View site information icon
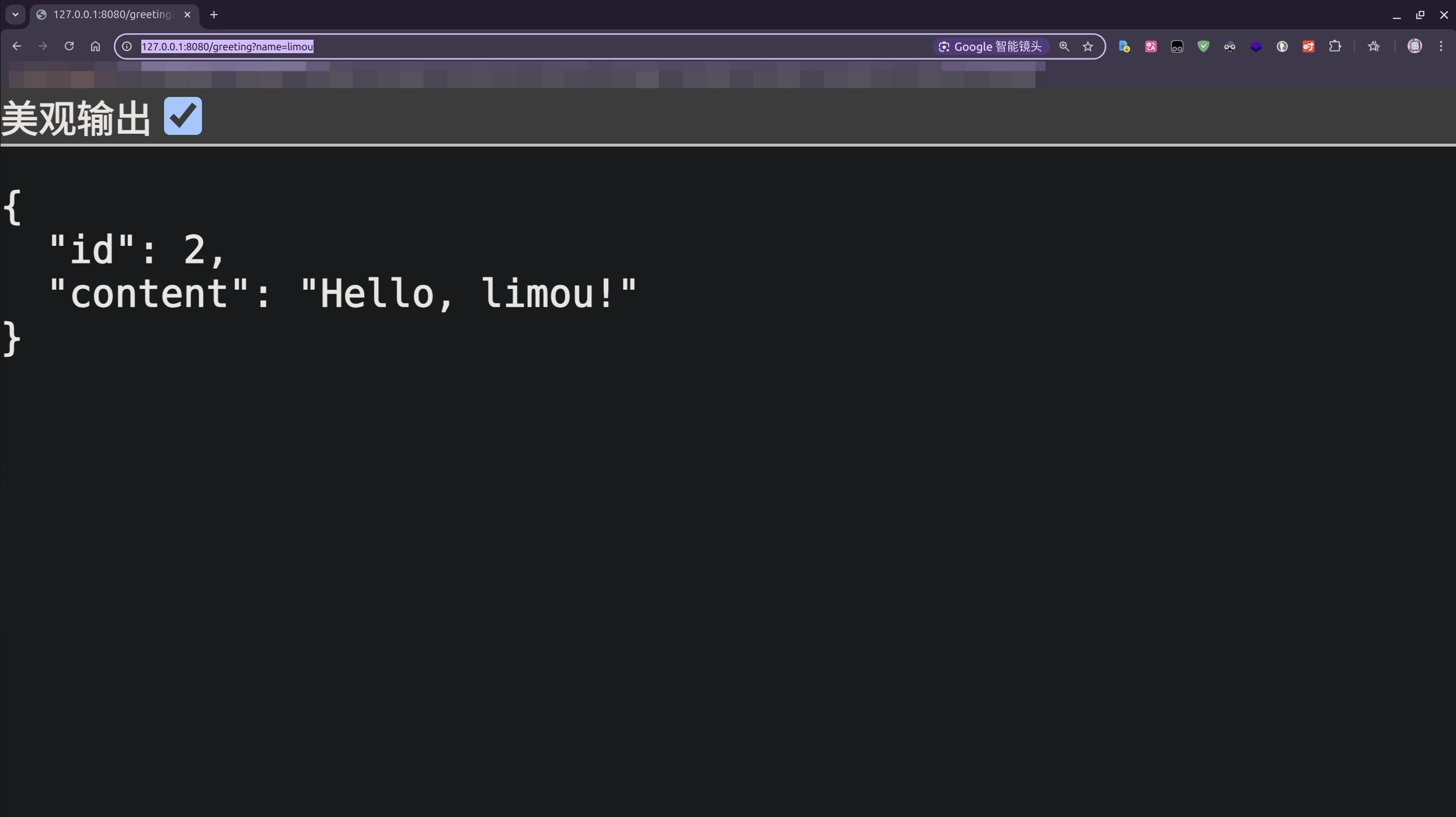 (127, 47)
